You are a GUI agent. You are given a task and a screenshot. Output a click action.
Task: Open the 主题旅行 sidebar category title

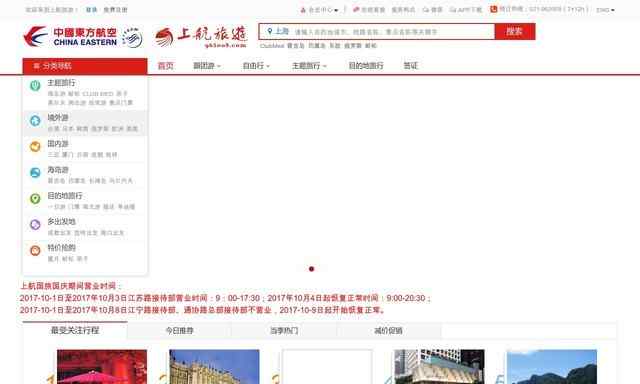click(61, 83)
